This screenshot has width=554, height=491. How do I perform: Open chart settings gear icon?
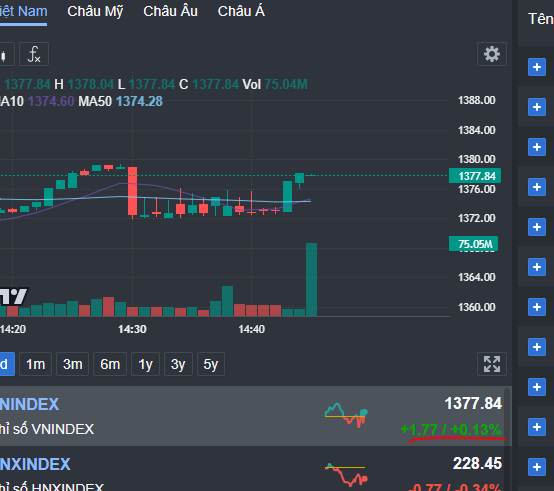tap(492, 54)
